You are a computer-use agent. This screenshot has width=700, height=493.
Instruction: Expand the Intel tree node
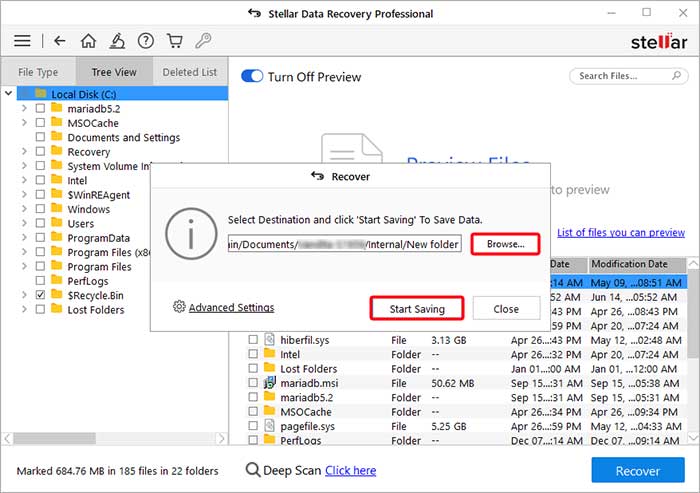point(24,180)
